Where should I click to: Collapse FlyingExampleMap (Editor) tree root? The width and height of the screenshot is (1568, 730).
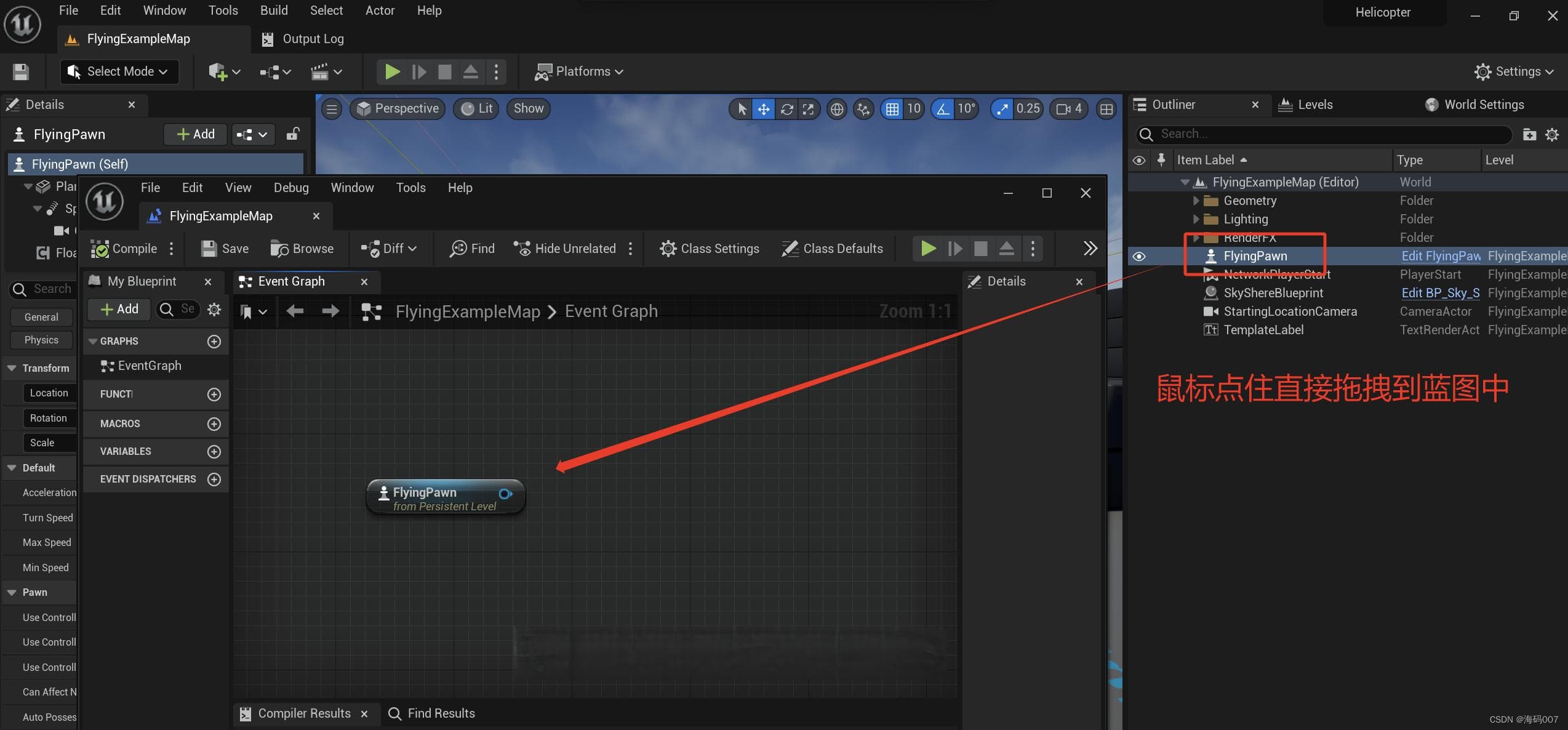point(1185,182)
